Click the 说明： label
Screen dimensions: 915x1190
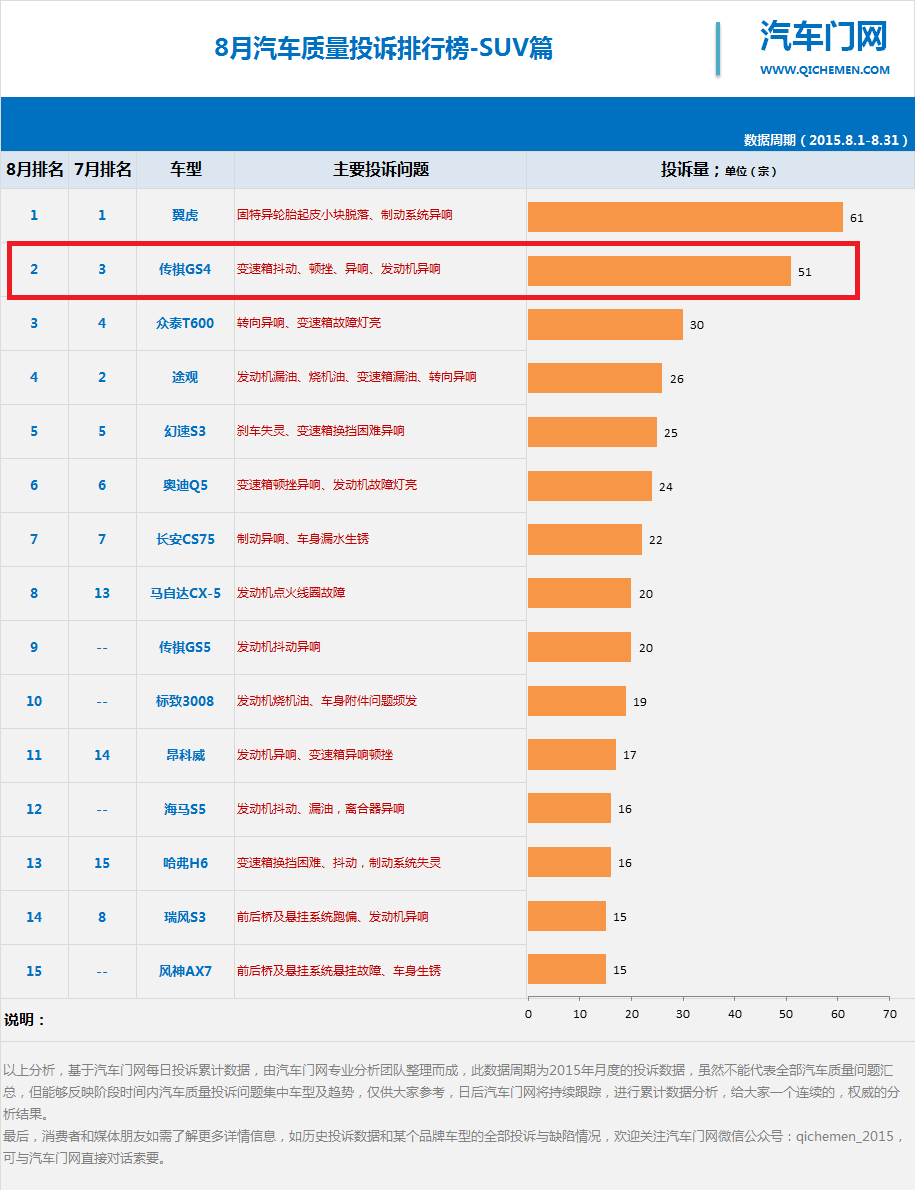coord(25,1020)
